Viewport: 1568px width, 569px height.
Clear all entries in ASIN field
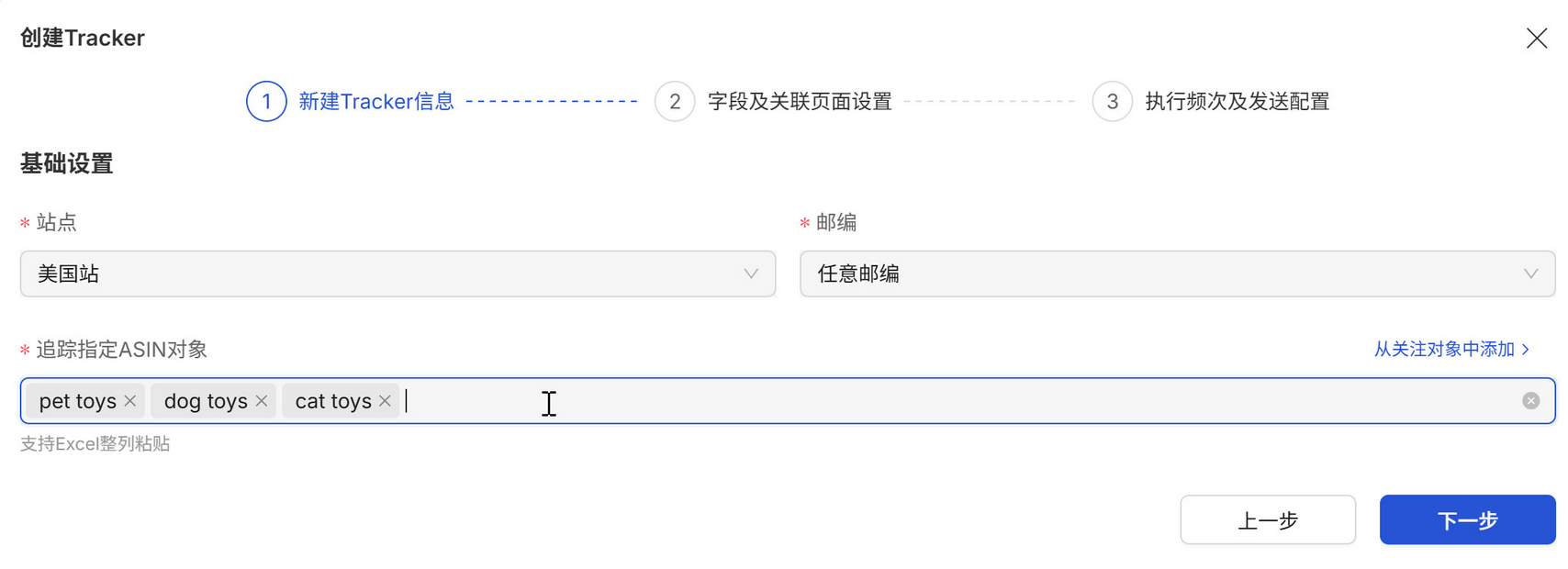(x=1530, y=401)
